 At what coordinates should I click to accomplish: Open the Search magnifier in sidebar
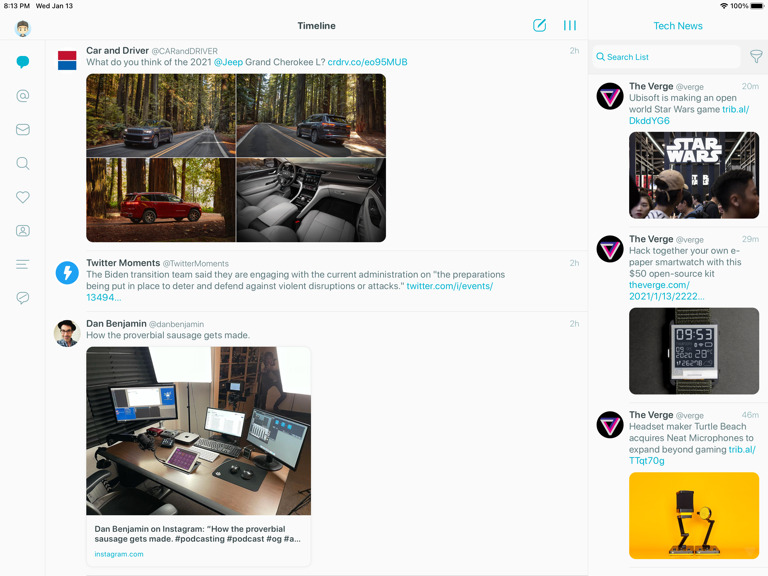(23, 163)
